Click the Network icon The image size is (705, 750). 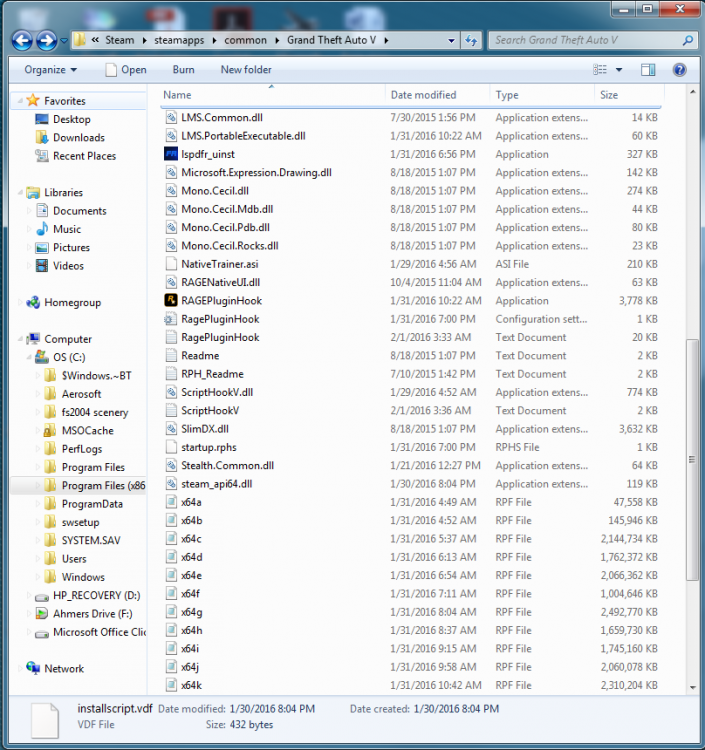pyautogui.click(x=33, y=668)
